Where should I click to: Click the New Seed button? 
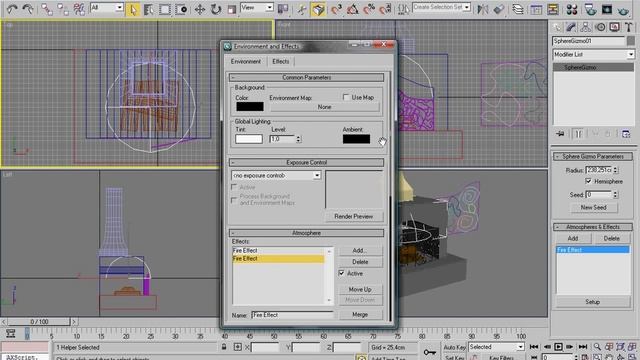pyautogui.click(x=593, y=207)
